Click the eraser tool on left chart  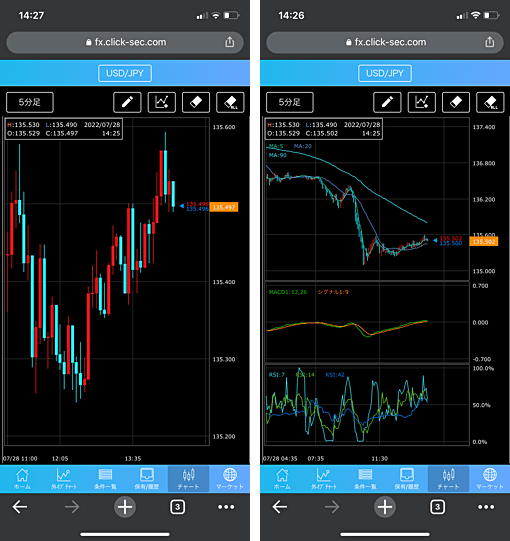coord(196,102)
